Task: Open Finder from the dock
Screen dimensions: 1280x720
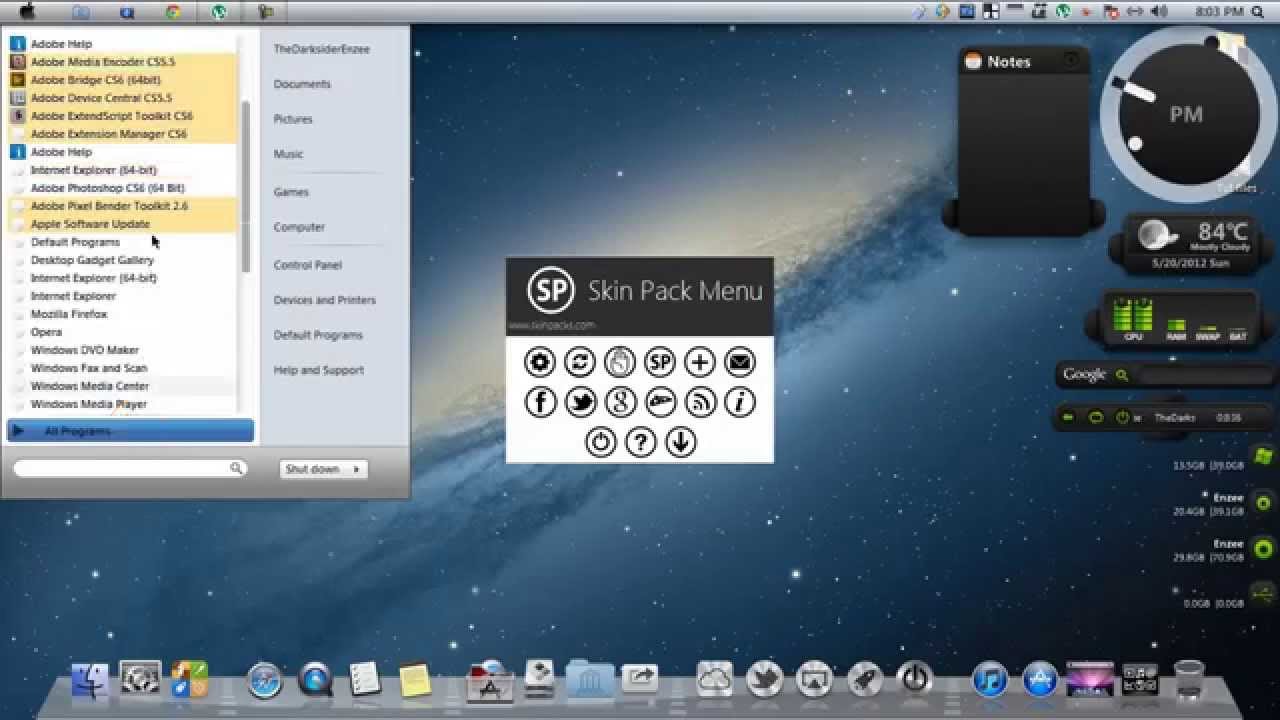Action: point(91,680)
